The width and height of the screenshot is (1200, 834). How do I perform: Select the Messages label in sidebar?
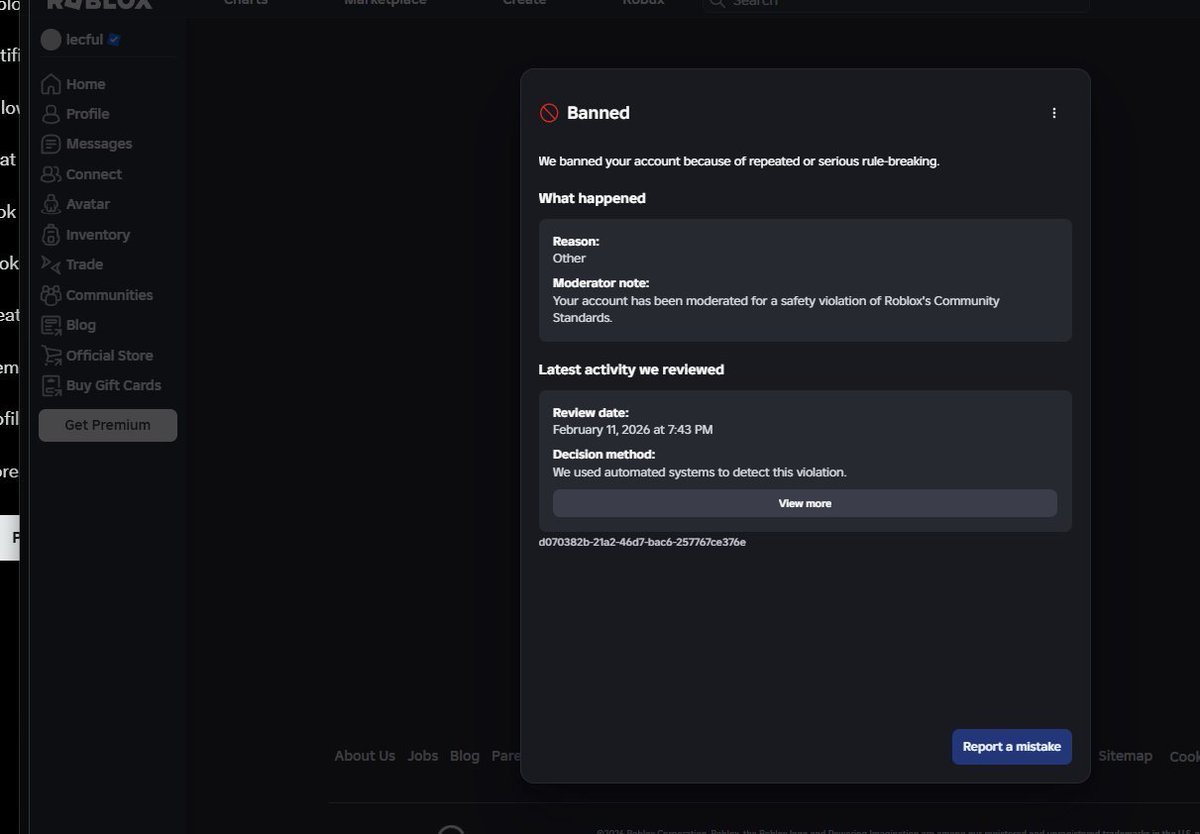click(99, 144)
